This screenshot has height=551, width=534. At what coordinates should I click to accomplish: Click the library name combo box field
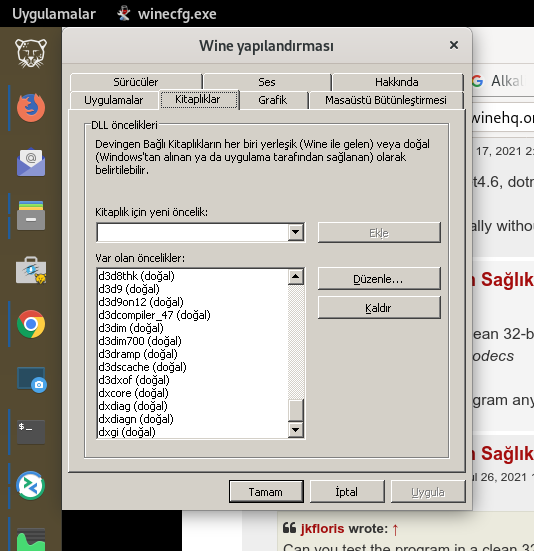193,232
